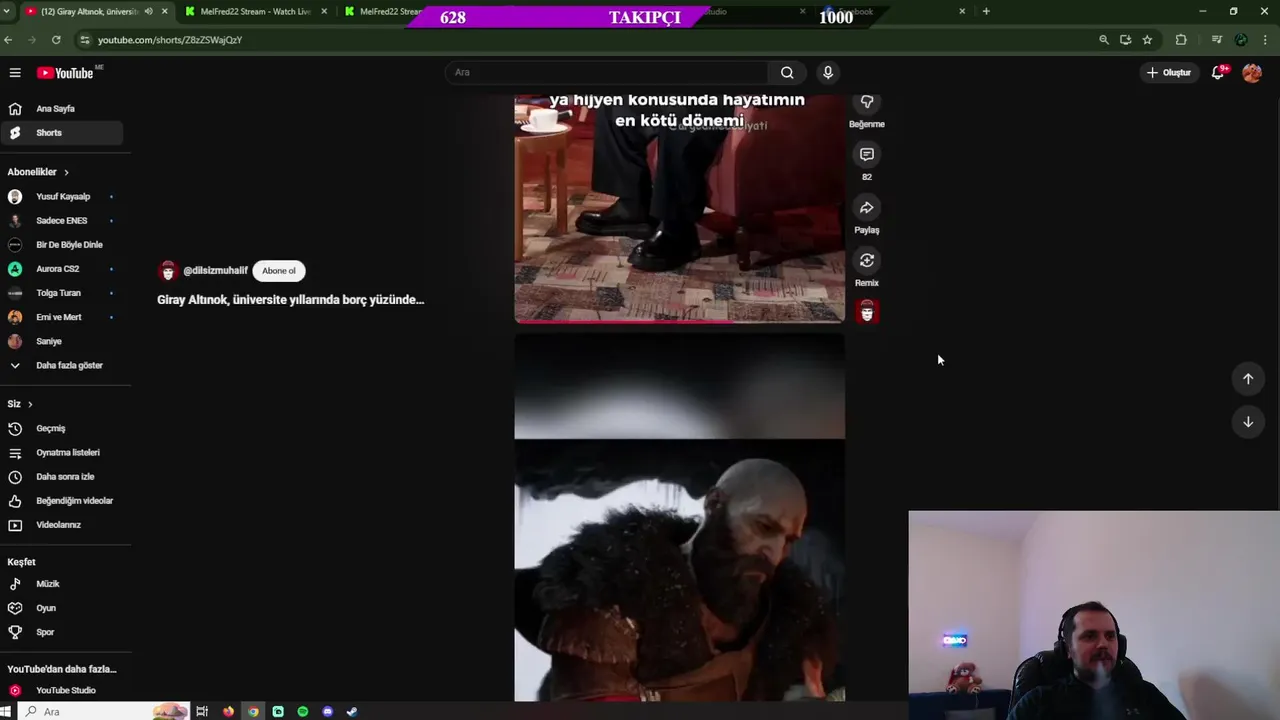This screenshot has height=720, width=1280.
Task: Select Shorts in sidebar
Action: click(x=61, y=133)
